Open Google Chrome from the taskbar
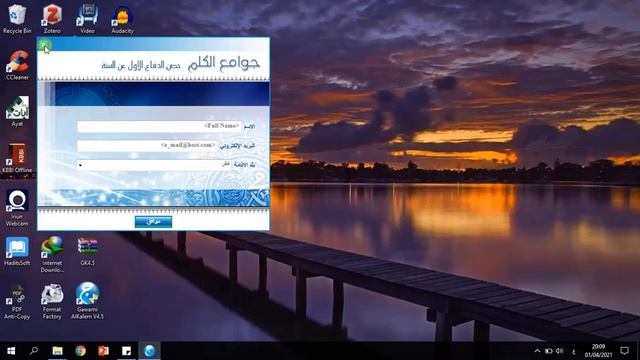 (80, 351)
